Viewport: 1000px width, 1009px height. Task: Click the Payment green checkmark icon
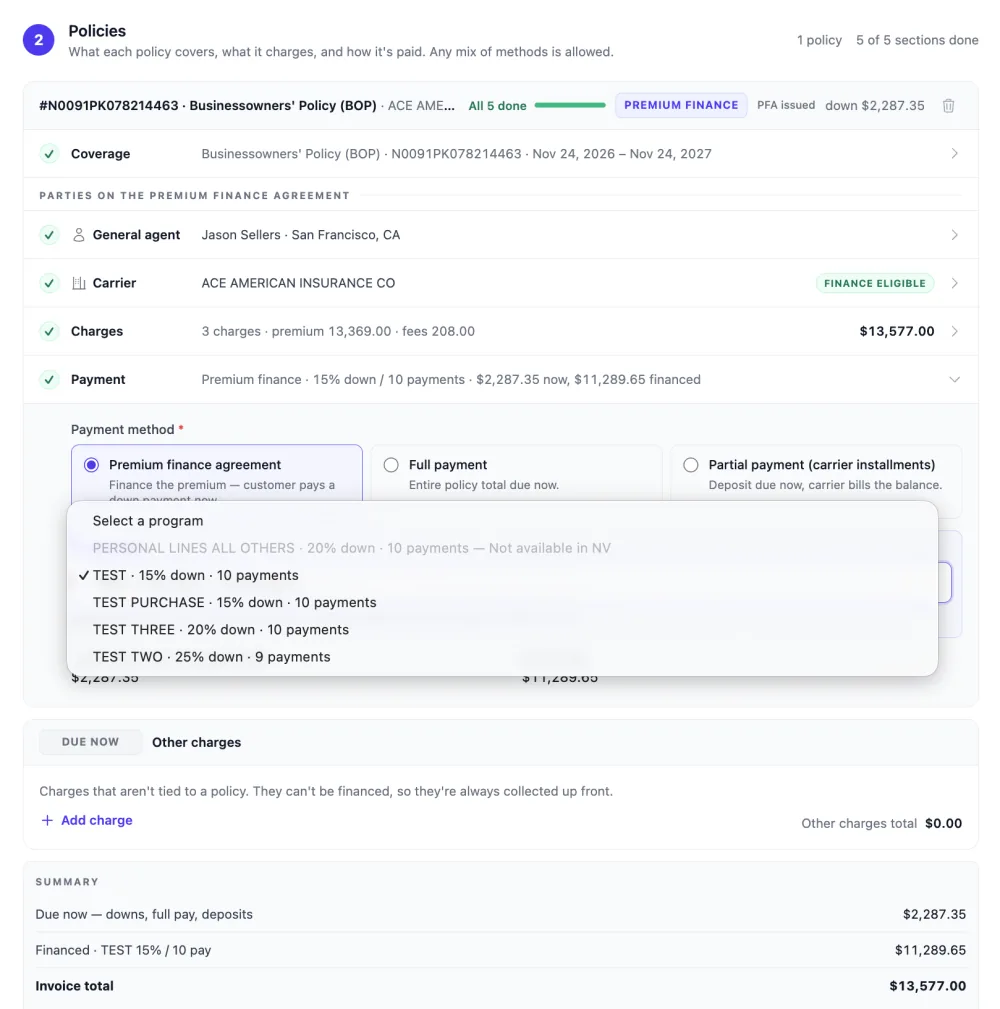[49, 380]
